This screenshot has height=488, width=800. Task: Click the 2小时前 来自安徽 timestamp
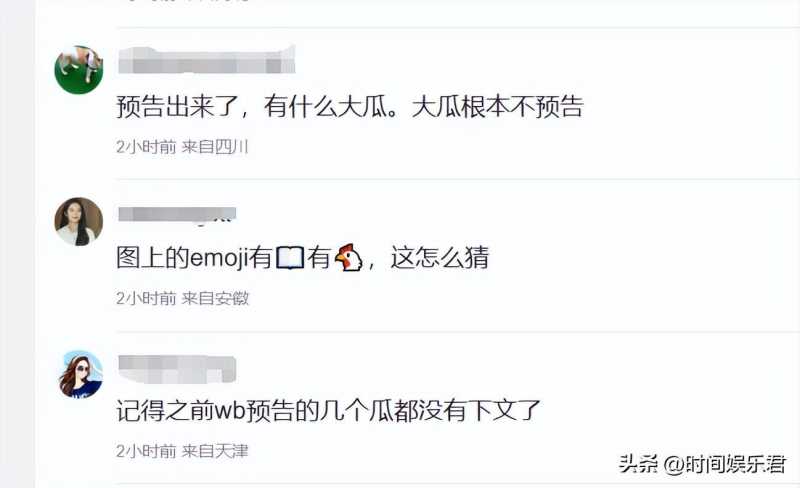click(x=182, y=298)
